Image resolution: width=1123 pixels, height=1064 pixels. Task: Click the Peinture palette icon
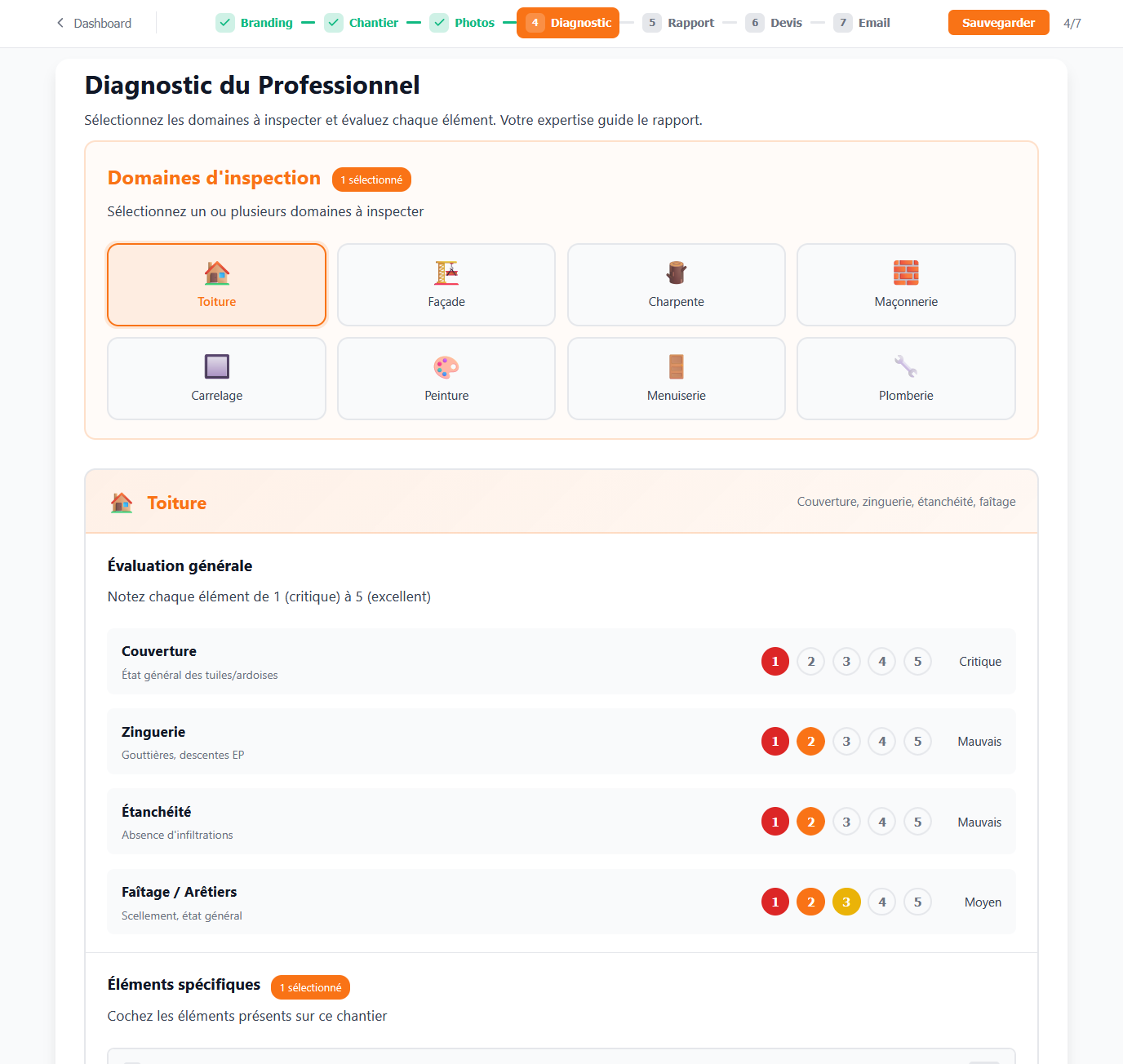pos(446,366)
